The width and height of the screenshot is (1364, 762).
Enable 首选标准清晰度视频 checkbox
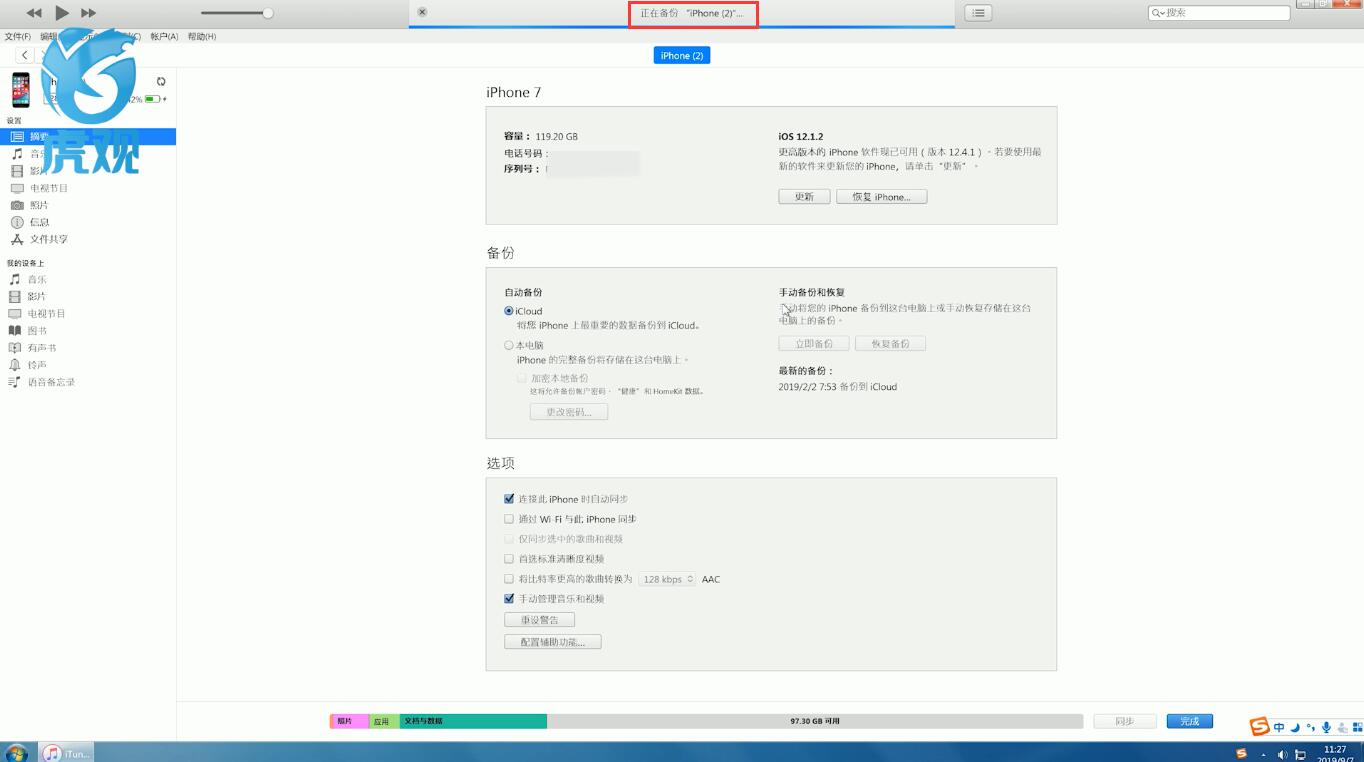(509, 559)
